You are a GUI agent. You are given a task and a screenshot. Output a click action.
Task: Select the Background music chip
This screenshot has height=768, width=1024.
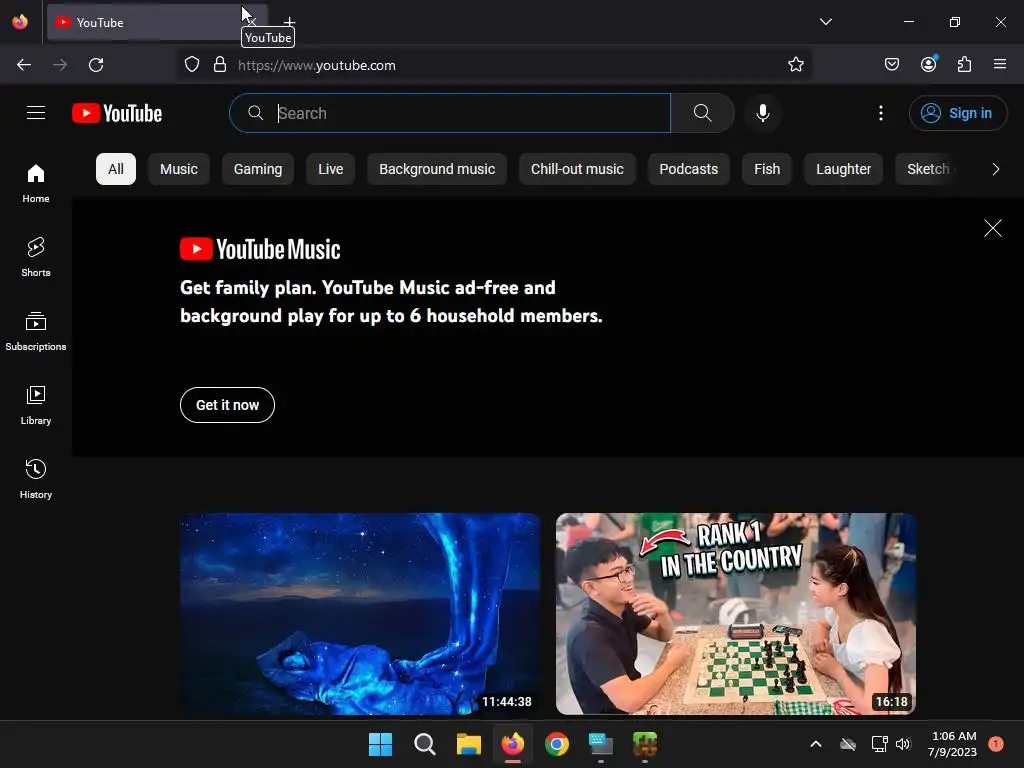(437, 169)
